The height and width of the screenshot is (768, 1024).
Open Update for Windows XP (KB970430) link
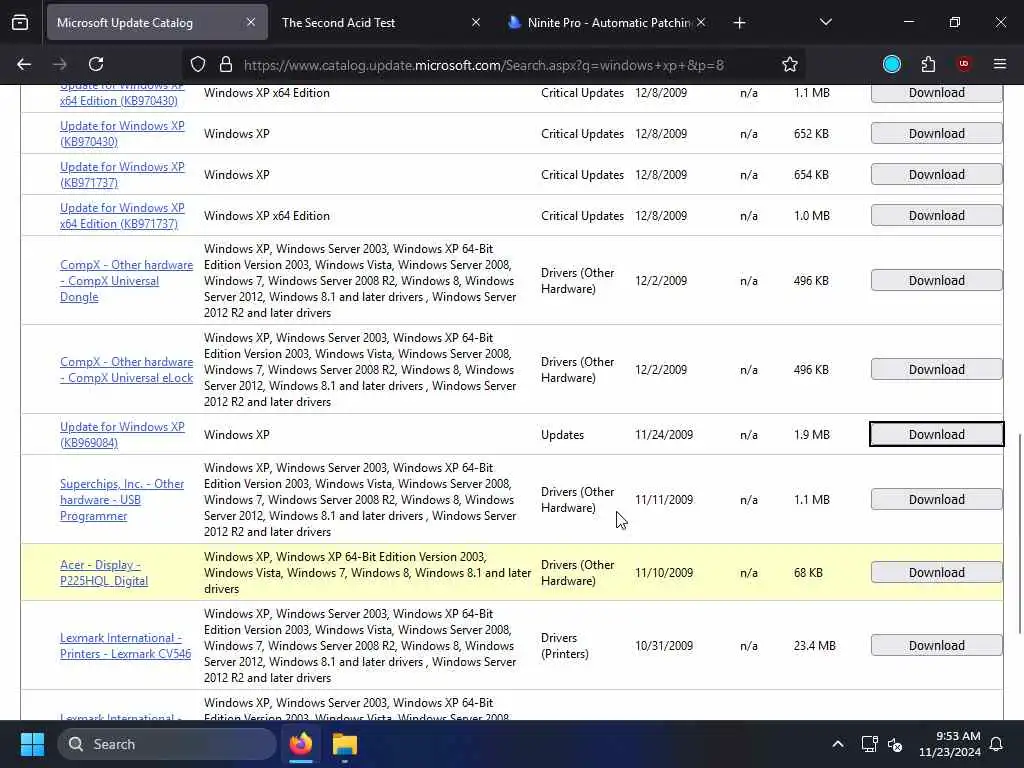(122, 133)
